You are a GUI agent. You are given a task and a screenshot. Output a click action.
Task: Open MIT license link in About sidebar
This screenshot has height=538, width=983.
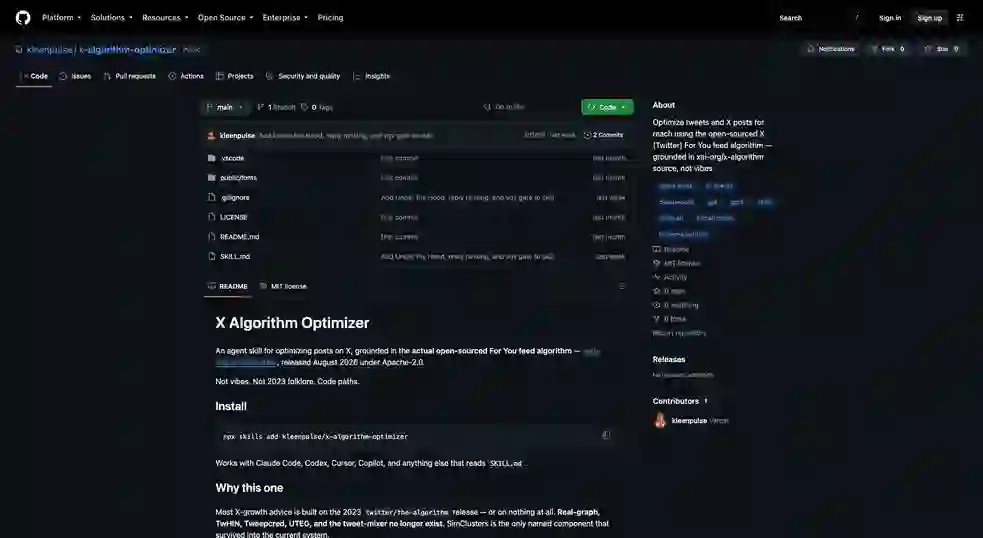[x=676, y=263]
